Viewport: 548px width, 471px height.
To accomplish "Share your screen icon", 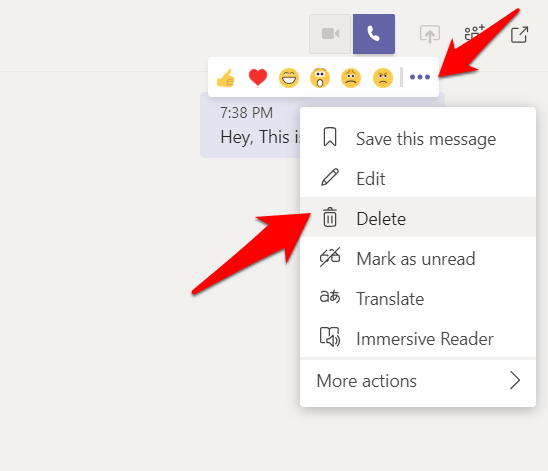I will click(430, 34).
